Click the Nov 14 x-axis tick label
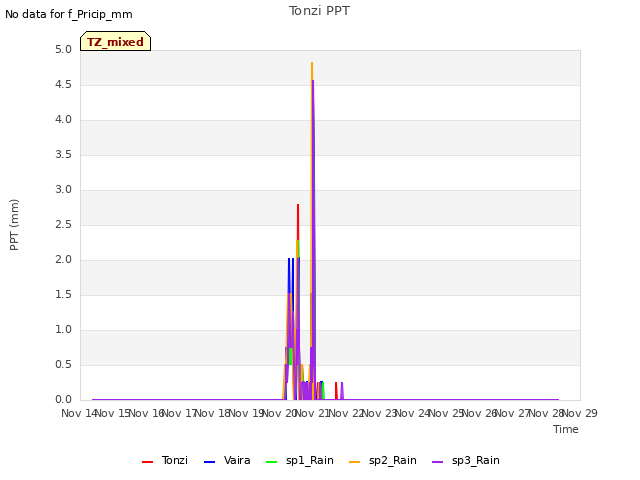The image size is (640, 480). pyautogui.click(x=79, y=413)
